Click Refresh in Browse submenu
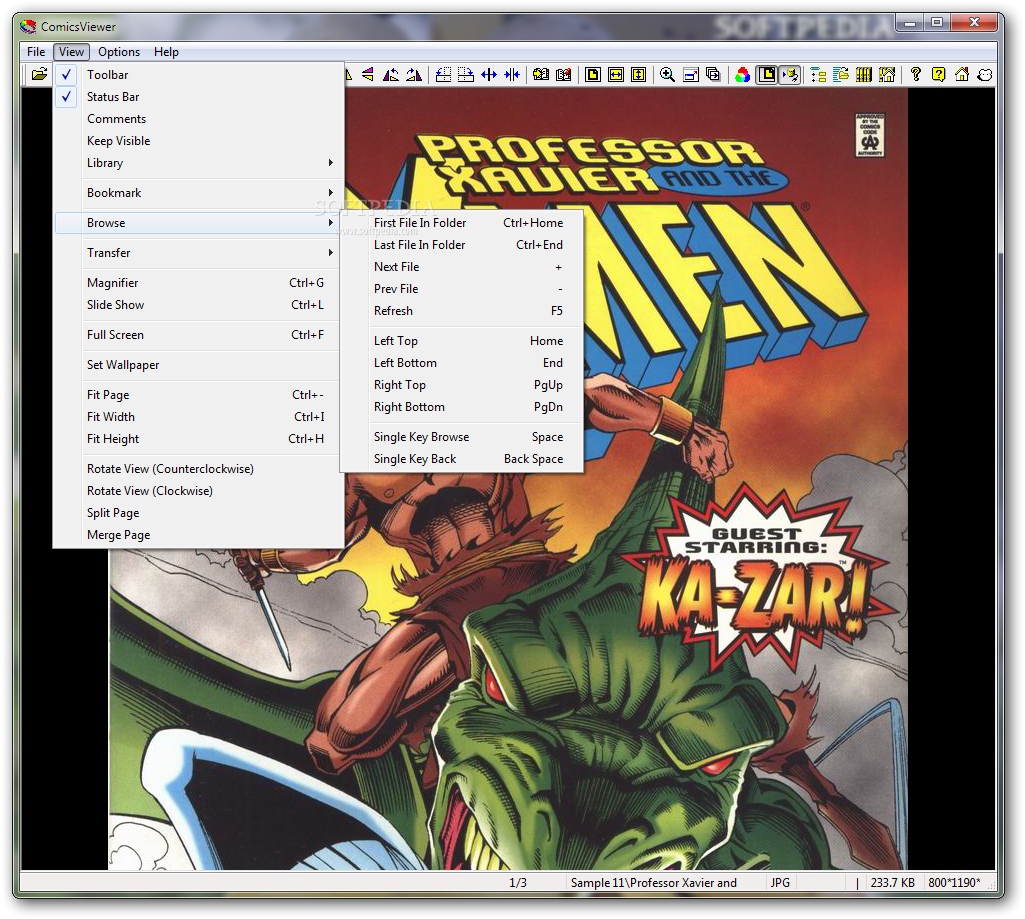Viewport: 1025px width, 919px height. click(462, 311)
